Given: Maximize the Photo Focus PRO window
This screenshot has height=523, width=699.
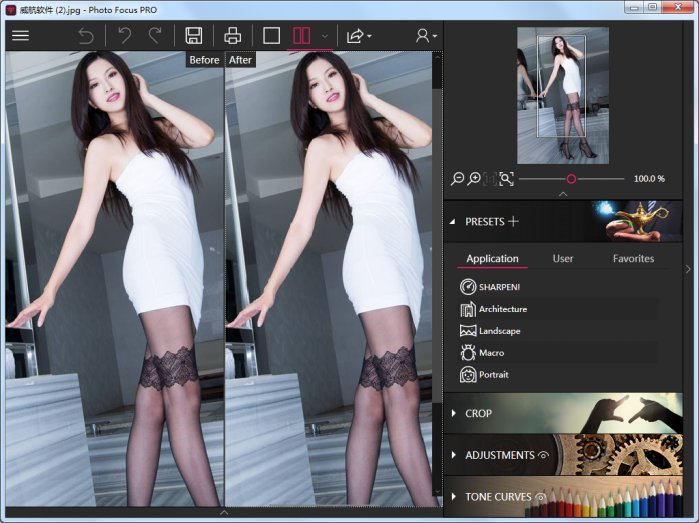Looking at the screenshot, I should click(x=652, y=7).
